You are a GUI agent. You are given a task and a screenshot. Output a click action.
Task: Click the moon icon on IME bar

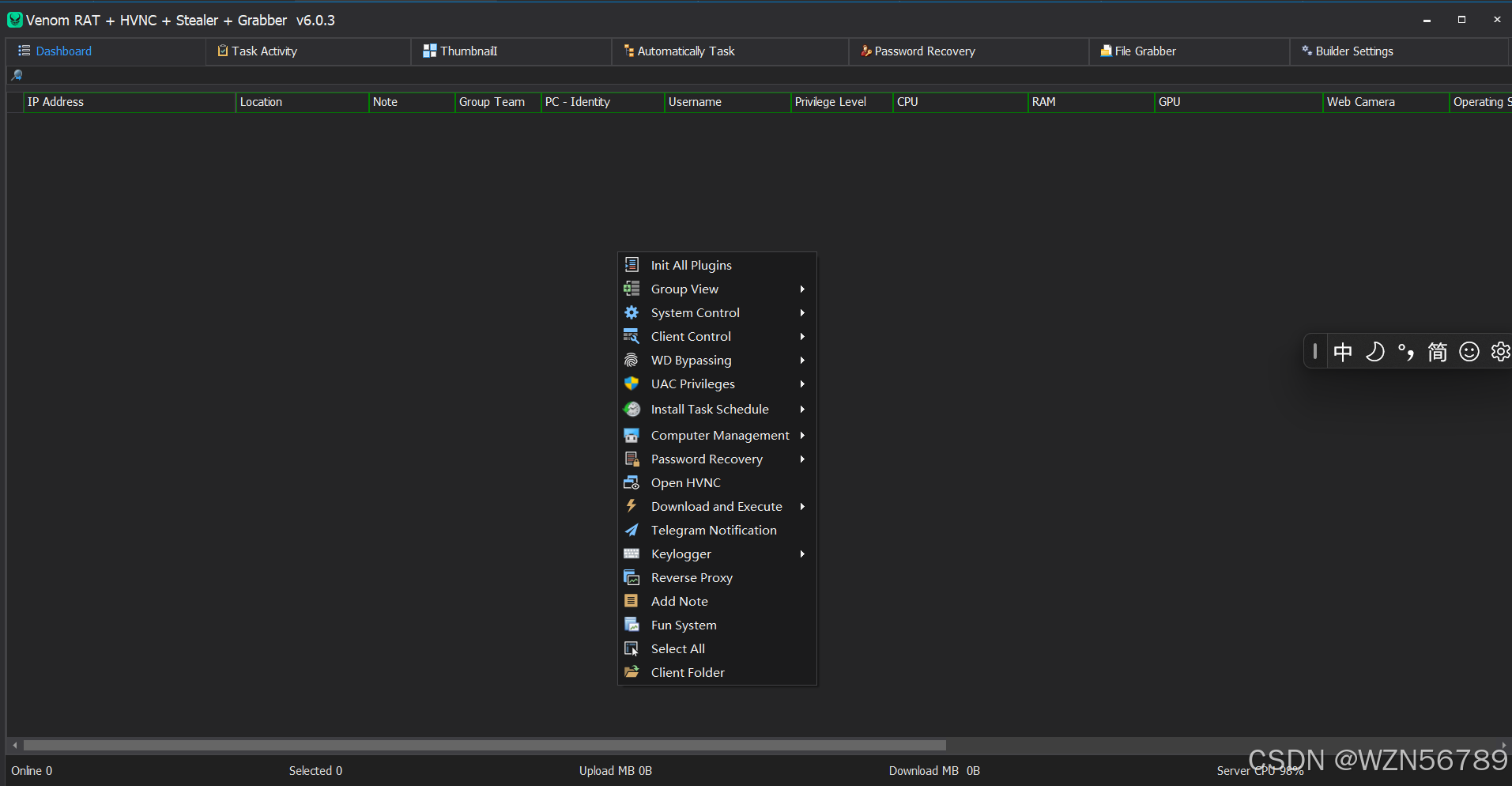pyautogui.click(x=1374, y=352)
